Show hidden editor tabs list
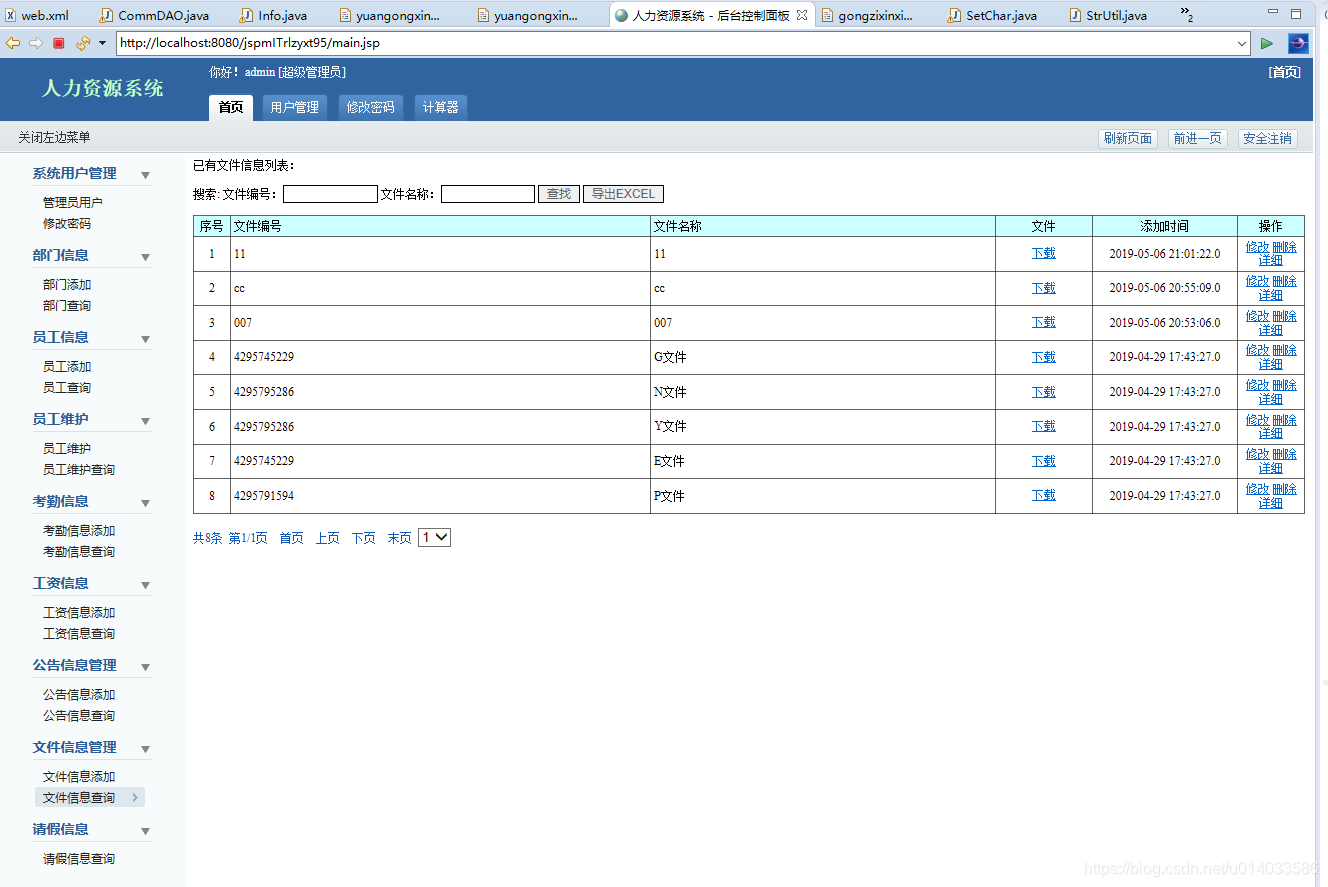Viewport: 1328px width, 887px height. 1187,14
